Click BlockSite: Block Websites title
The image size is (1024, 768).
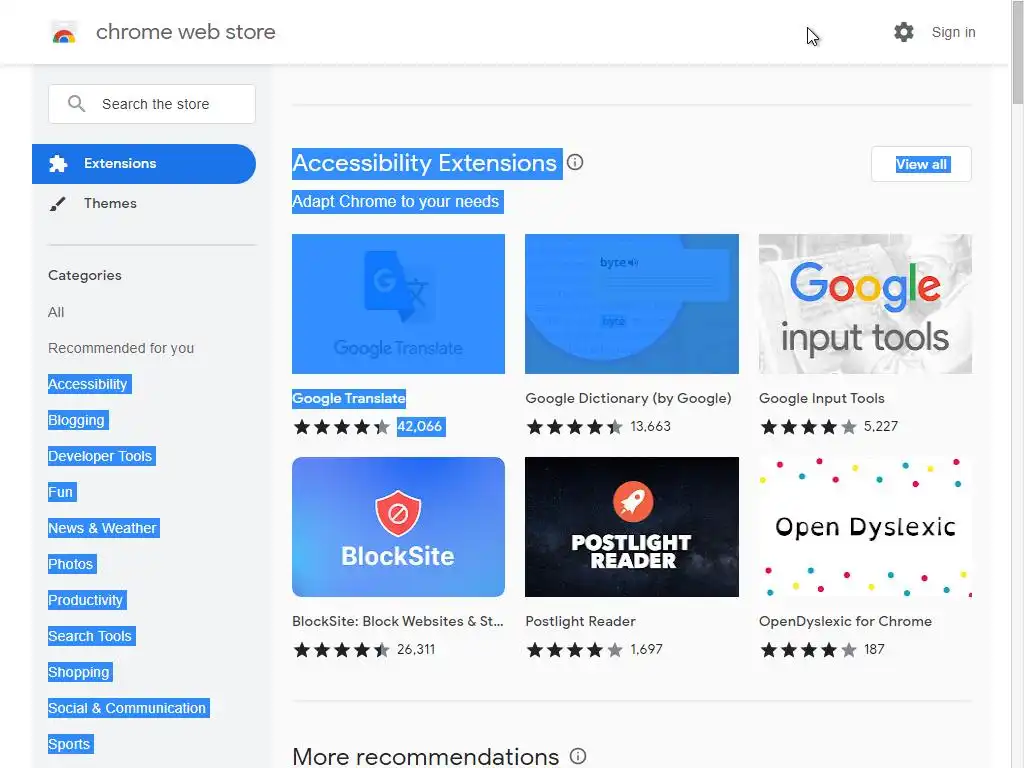click(398, 621)
